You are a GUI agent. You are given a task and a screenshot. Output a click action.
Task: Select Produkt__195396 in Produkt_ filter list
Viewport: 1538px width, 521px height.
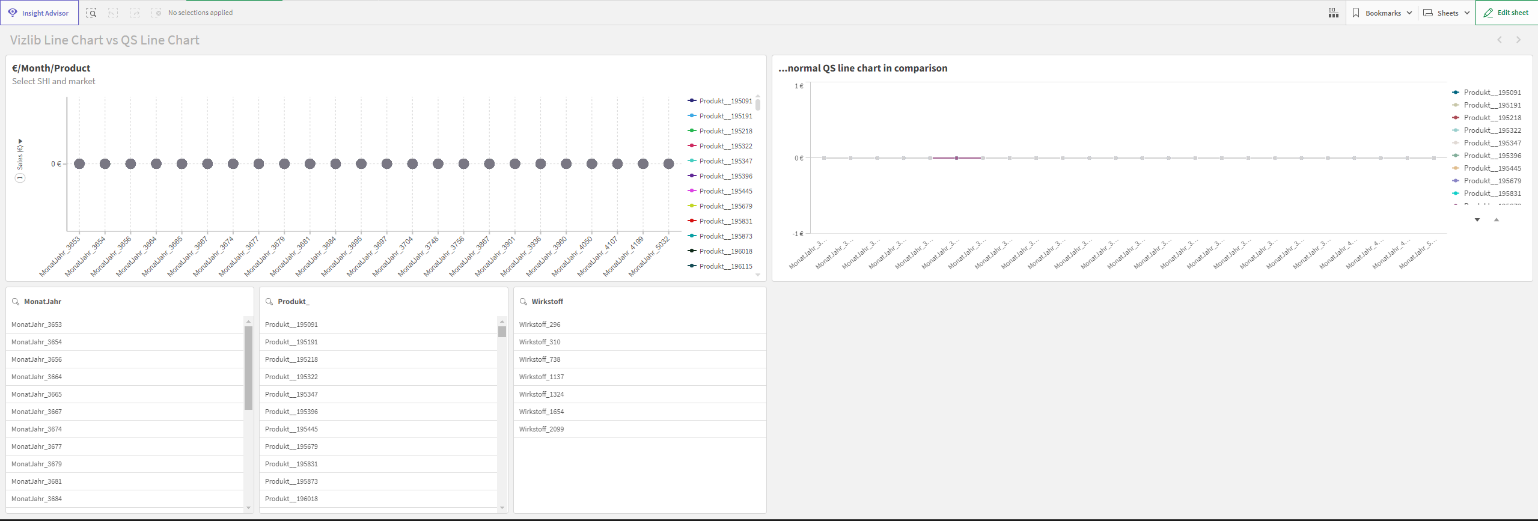(x=378, y=411)
